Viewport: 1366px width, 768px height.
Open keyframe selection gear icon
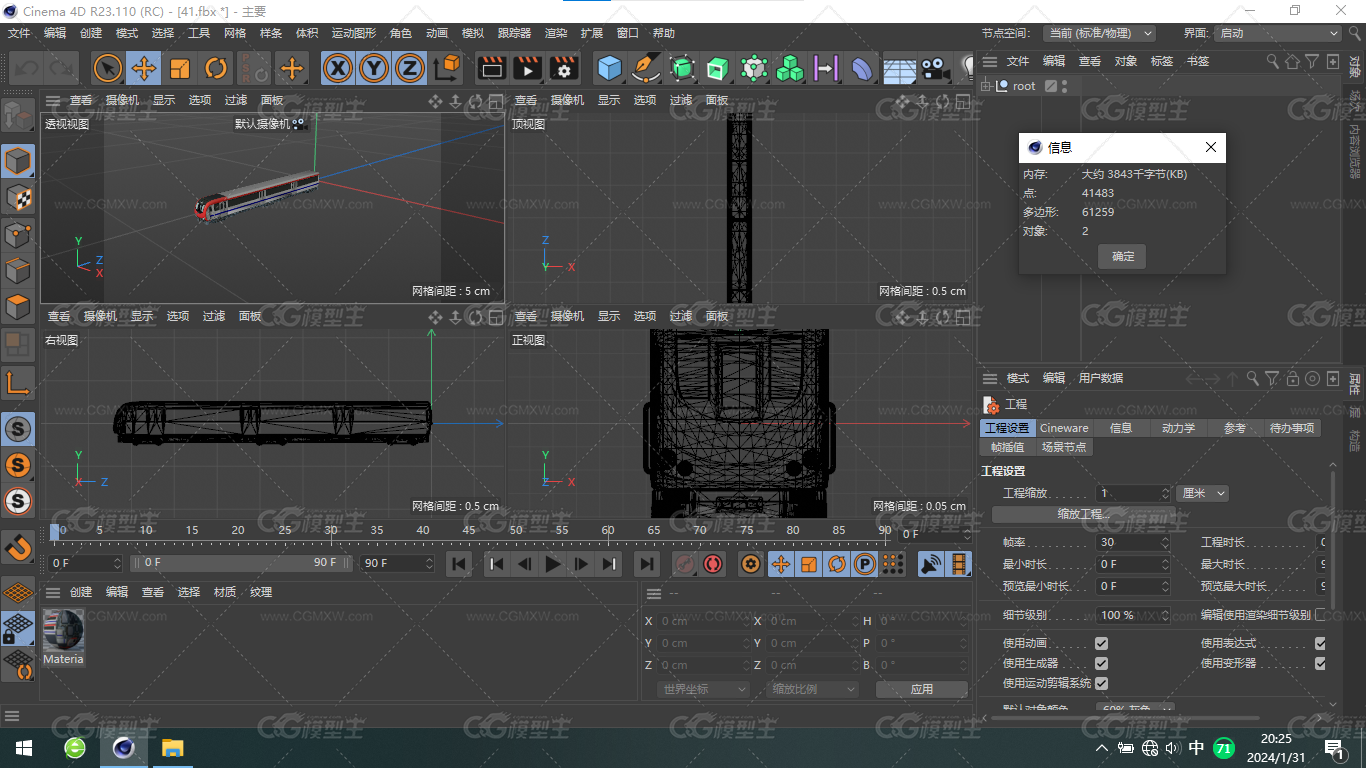tap(751, 564)
